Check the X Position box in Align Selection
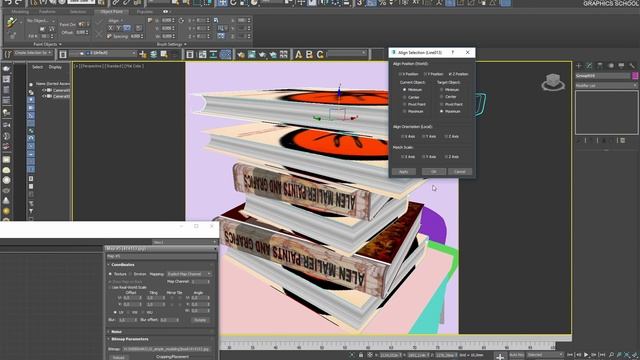The height and width of the screenshot is (360, 640). (400, 74)
